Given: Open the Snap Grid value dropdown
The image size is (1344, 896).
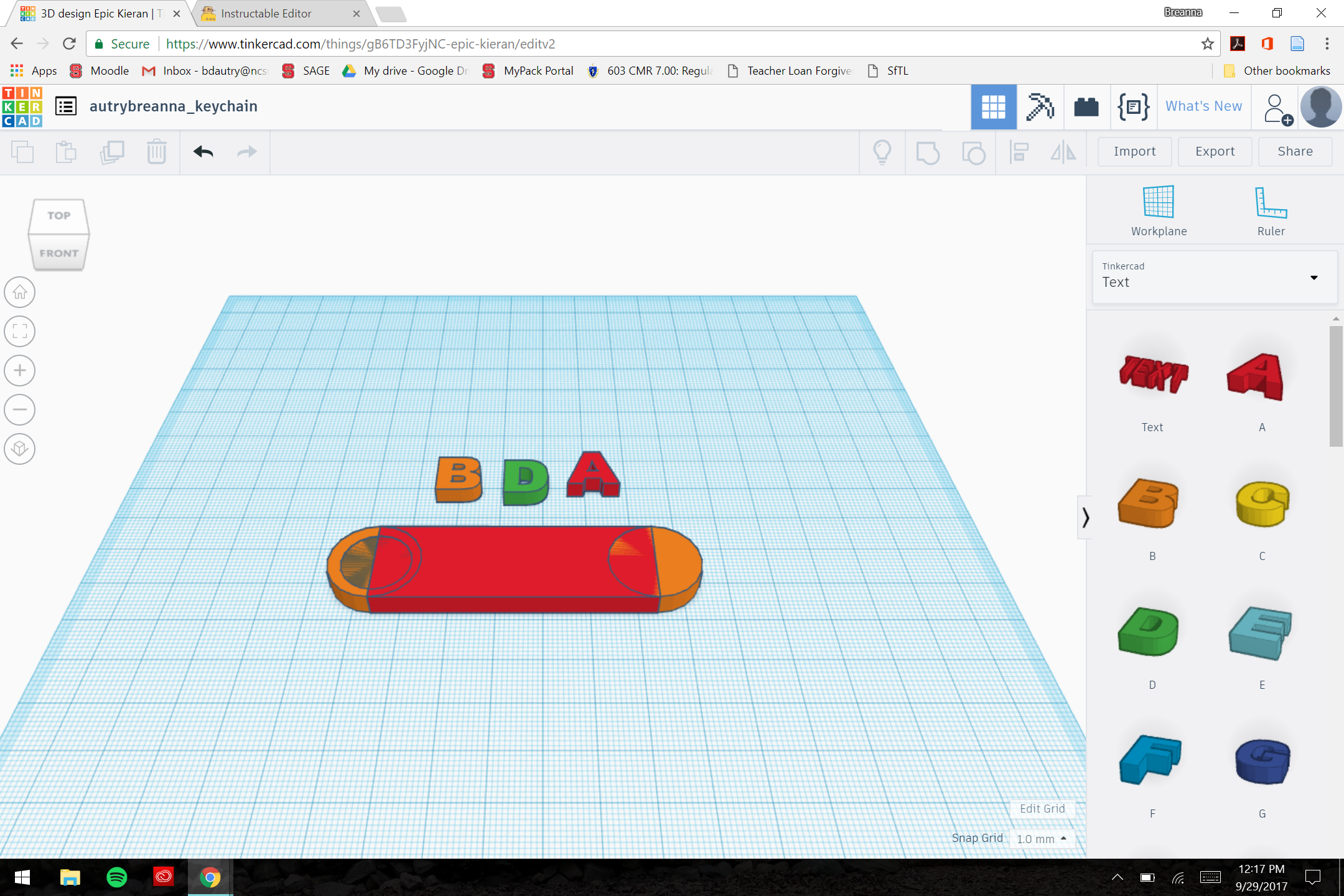Looking at the screenshot, I should 1041,838.
